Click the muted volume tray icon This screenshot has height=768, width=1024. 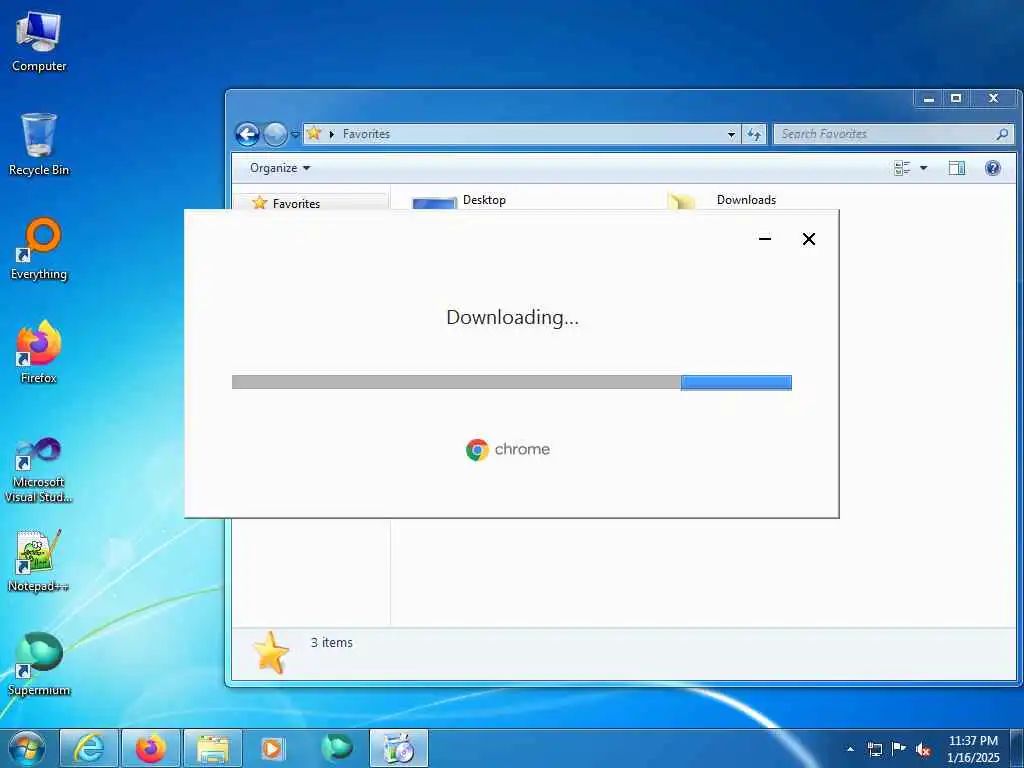pyautogui.click(x=923, y=750)
